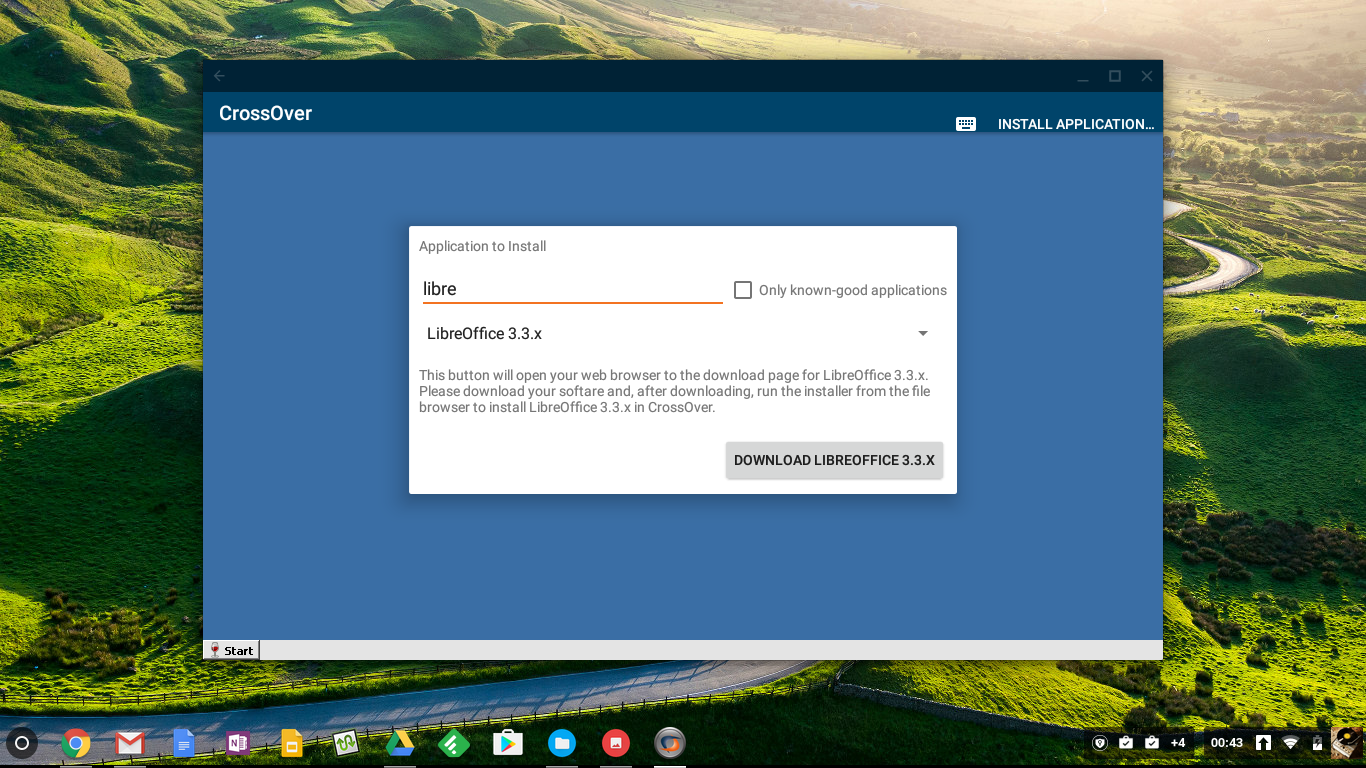The height and width of the screenshot is (768, 1366).
Task: Enable Only known-good applications checkbox
Action: [x=743, y=290]
